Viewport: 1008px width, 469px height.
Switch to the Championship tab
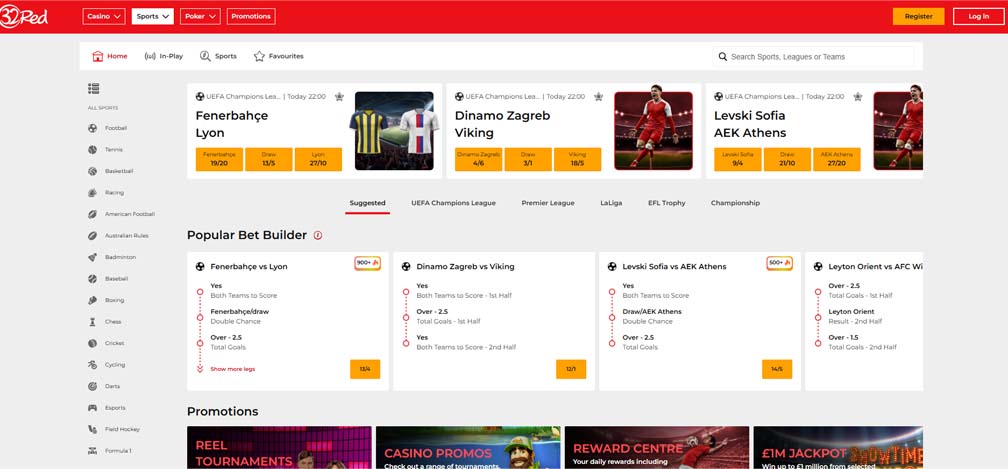point(735,203)
